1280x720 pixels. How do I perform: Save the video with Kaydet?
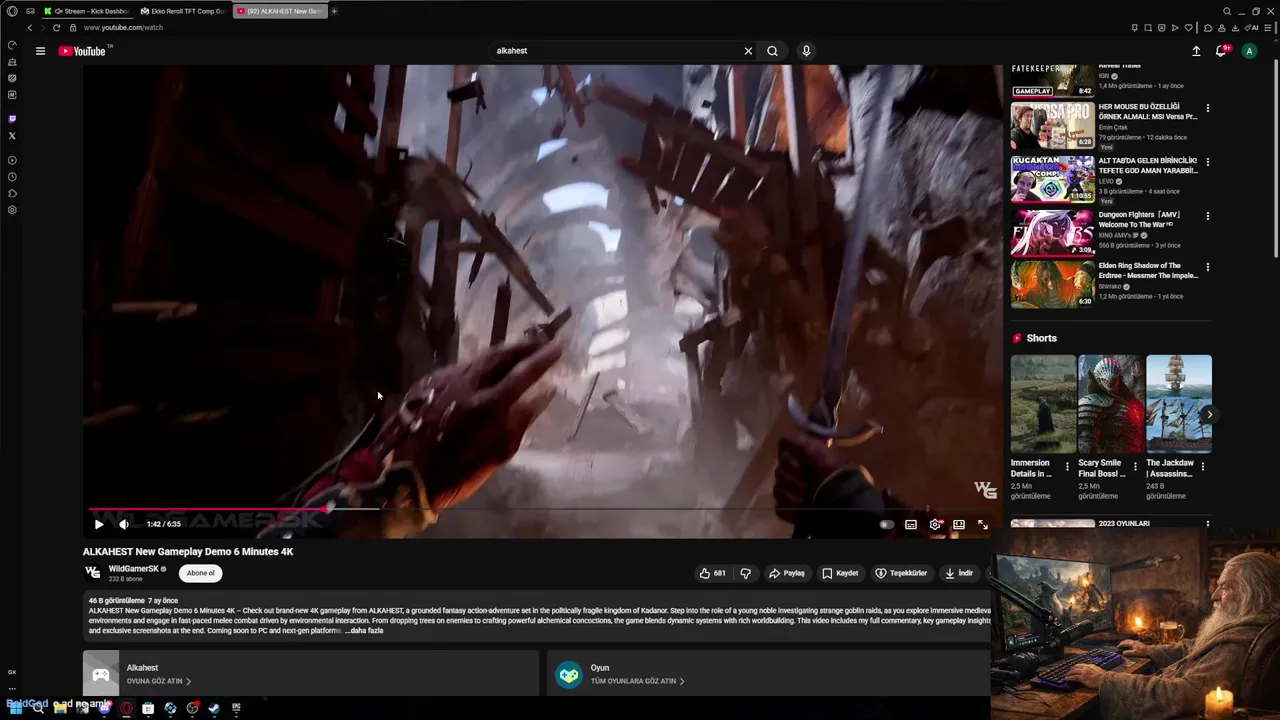point(840,573)
